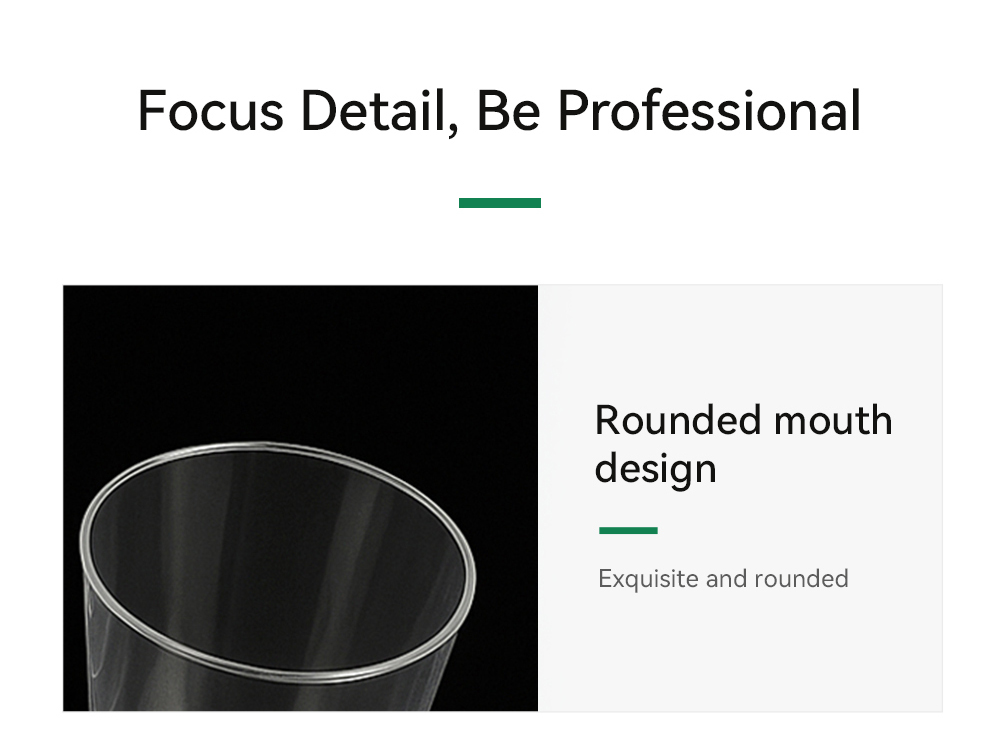Screen dimensions: 1000x739
Task: Click the "Exquisite and rounded" caption
Action: pos(723,578)
